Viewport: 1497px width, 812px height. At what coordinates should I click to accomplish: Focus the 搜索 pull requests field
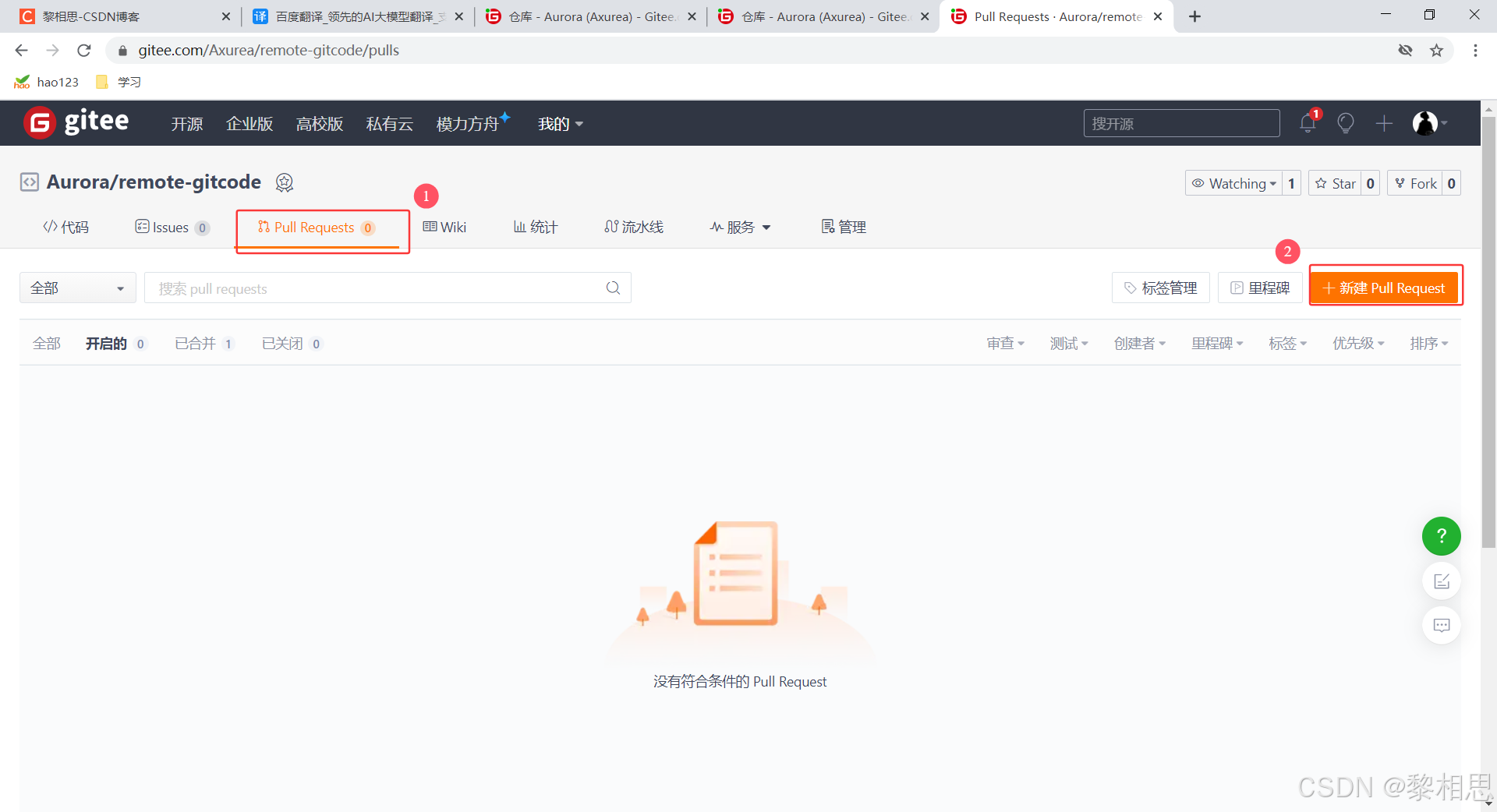point(388,288)
